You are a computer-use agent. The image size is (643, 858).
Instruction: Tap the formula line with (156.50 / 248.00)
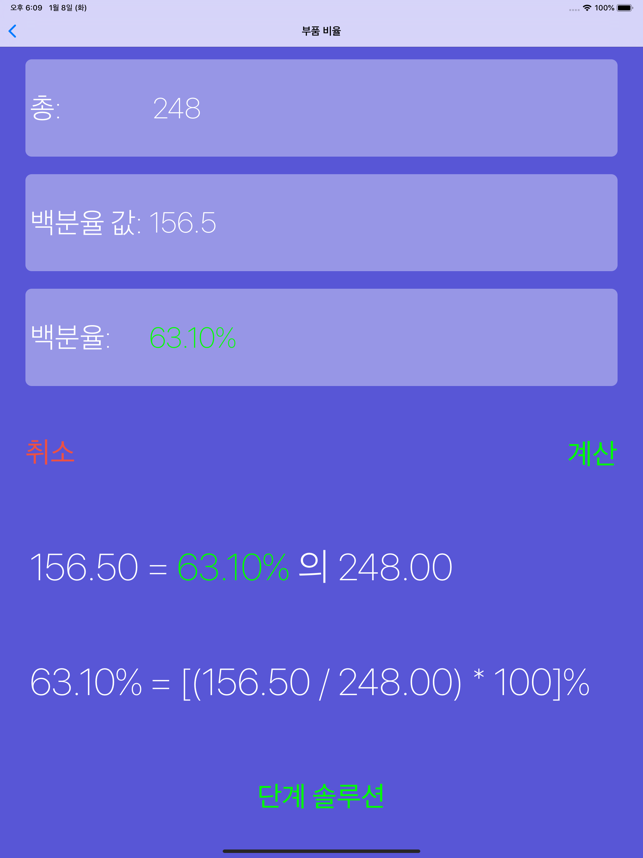pos(310,683)
